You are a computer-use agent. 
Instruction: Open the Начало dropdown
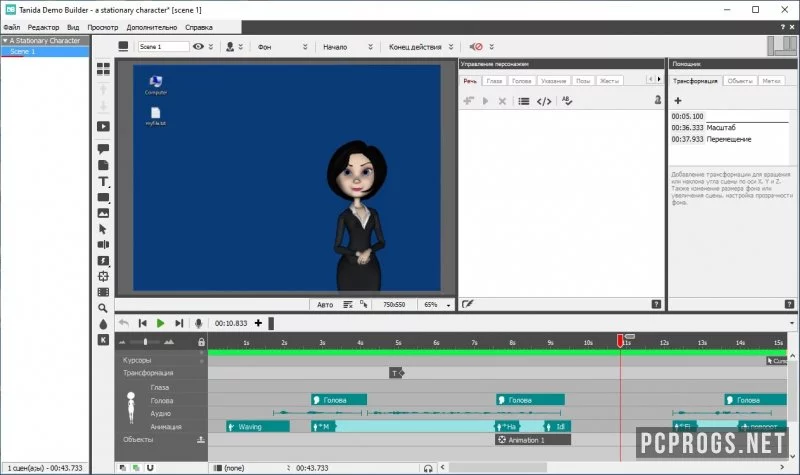(x=348, y=46)
